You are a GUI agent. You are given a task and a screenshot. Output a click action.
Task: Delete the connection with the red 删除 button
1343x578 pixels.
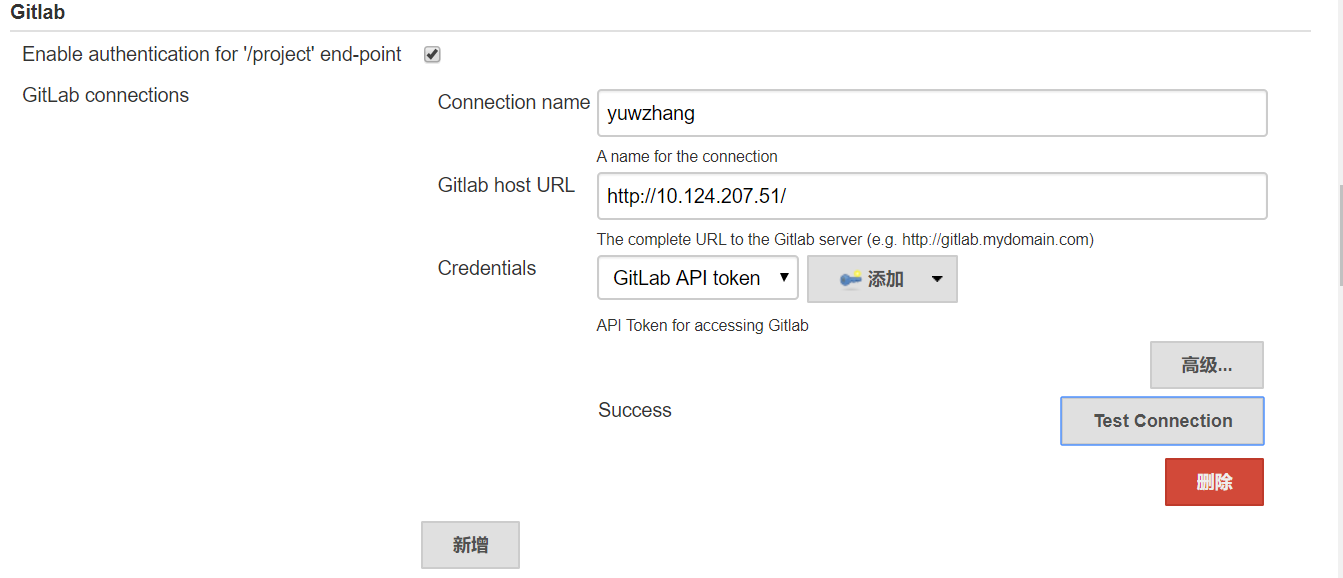click(1213, 482)
